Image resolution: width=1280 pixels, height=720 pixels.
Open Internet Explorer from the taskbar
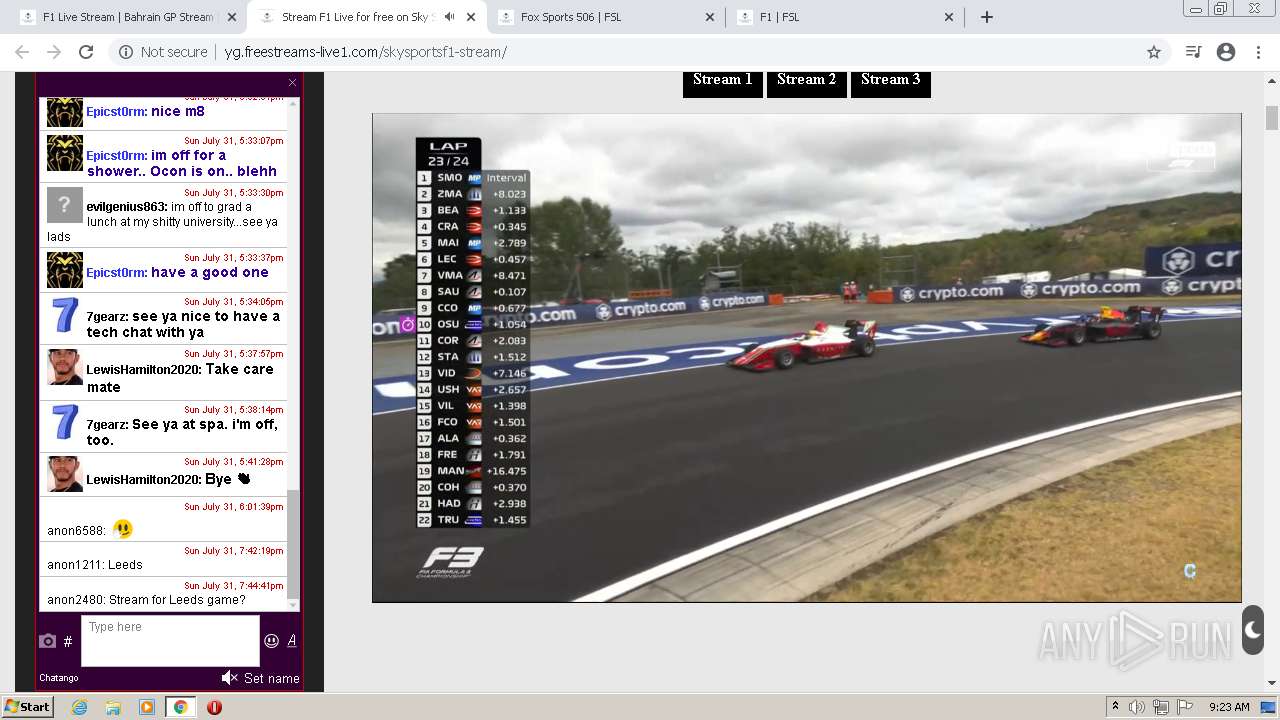pos(80,707)
